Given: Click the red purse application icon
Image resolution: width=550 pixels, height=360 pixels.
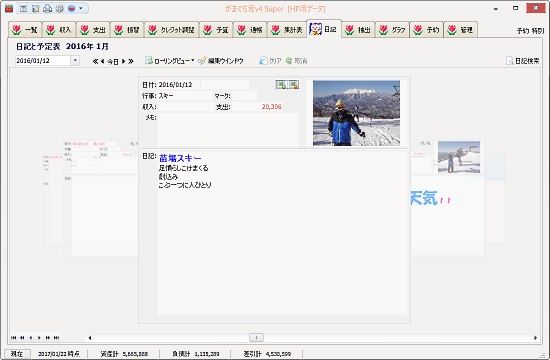Looking at the screenshot, I should (9, 8).
